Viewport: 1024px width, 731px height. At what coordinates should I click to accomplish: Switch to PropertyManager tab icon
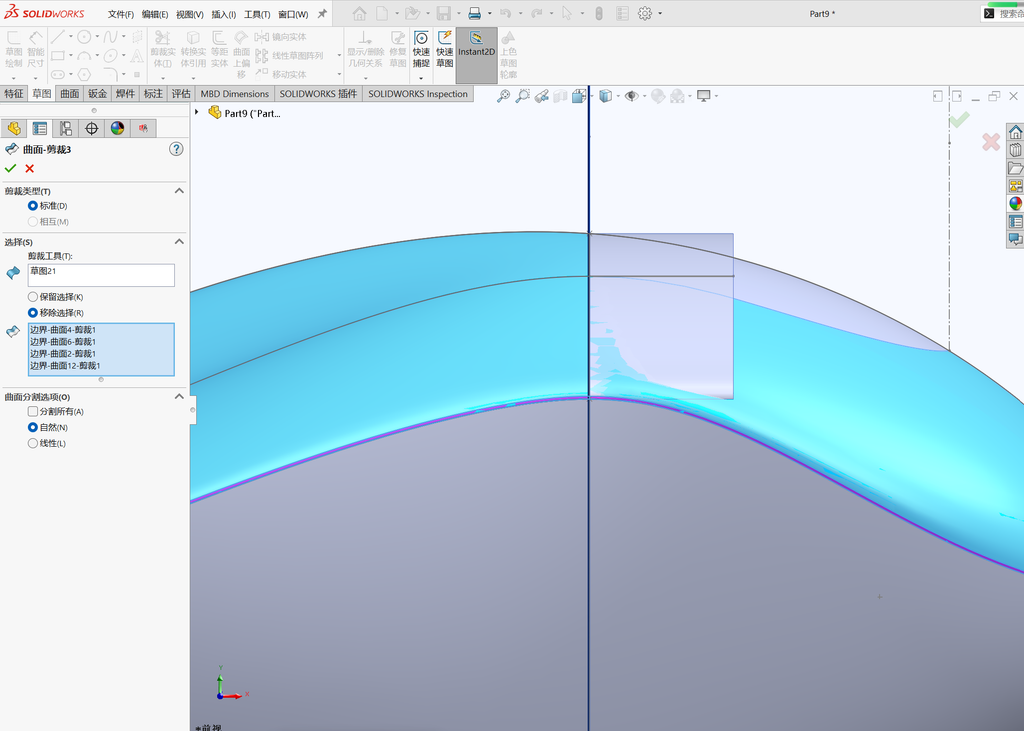pyautogui.click(x=40, y=128)
